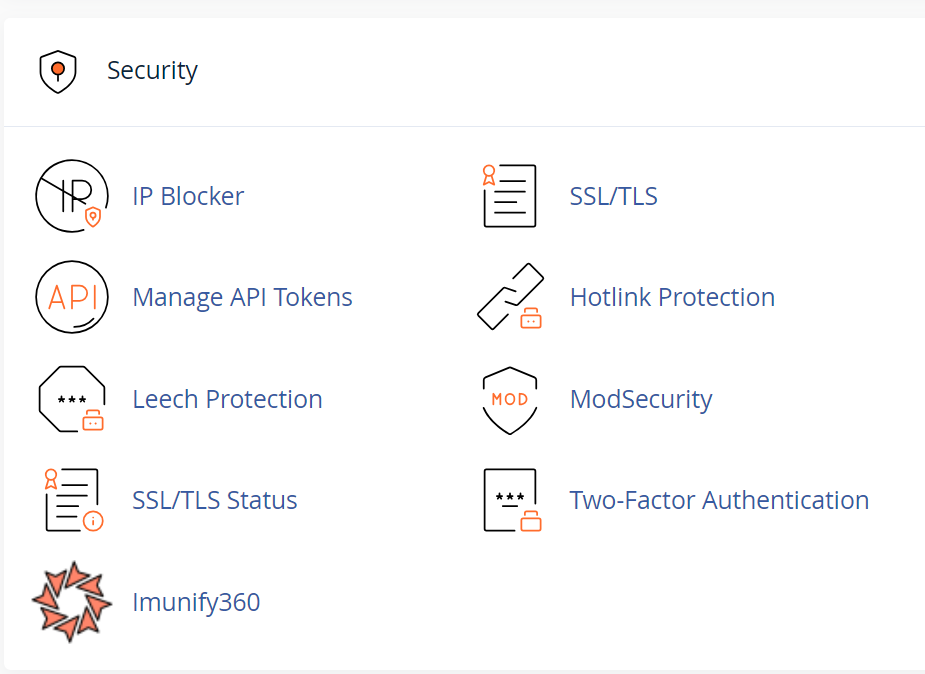
Task: Launch the Imunify360 text link
Action: click(x=196, y=602)
